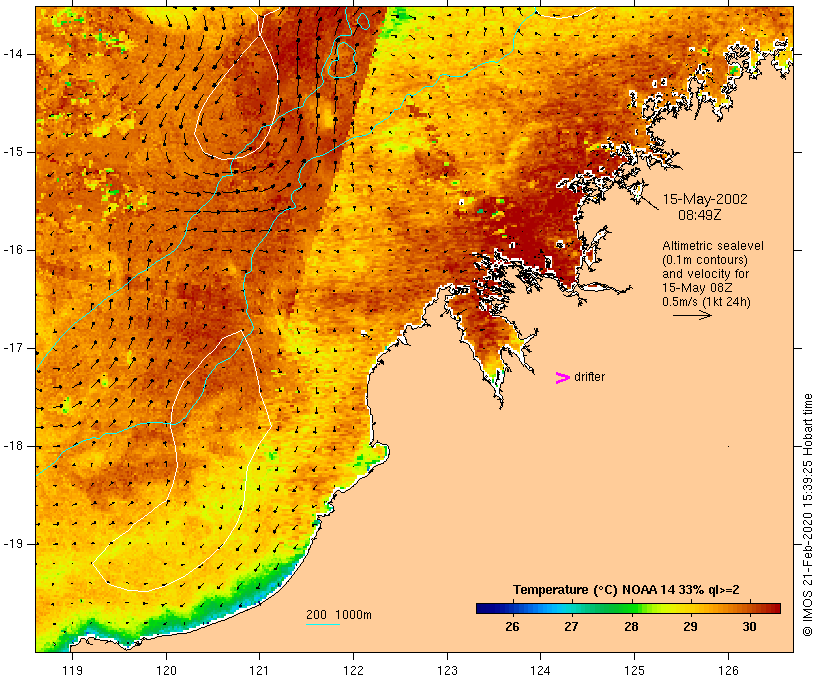Click the 'drifter' legend label
The width and height of the screenshot is (820, 680).
pos(589,377)
